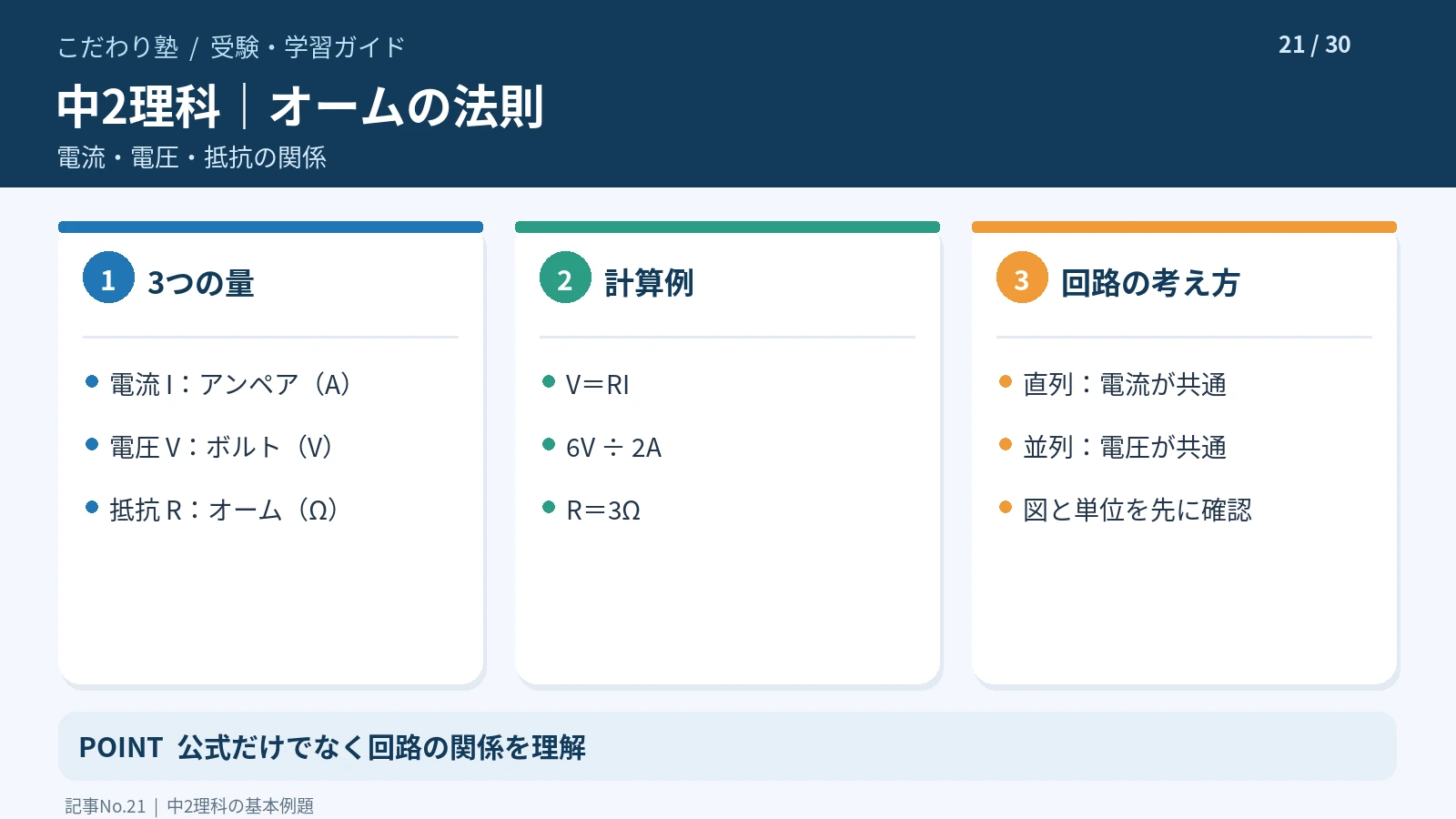Click the orange number 3 circle badge

[1022, 278]
